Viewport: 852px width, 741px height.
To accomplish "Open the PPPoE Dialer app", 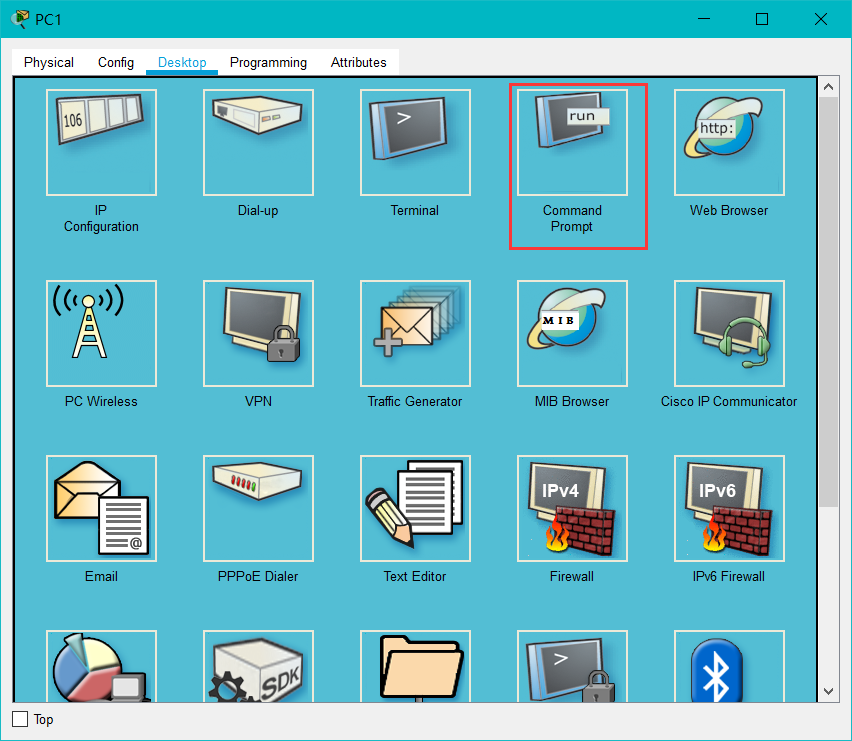I will [258, 508].
